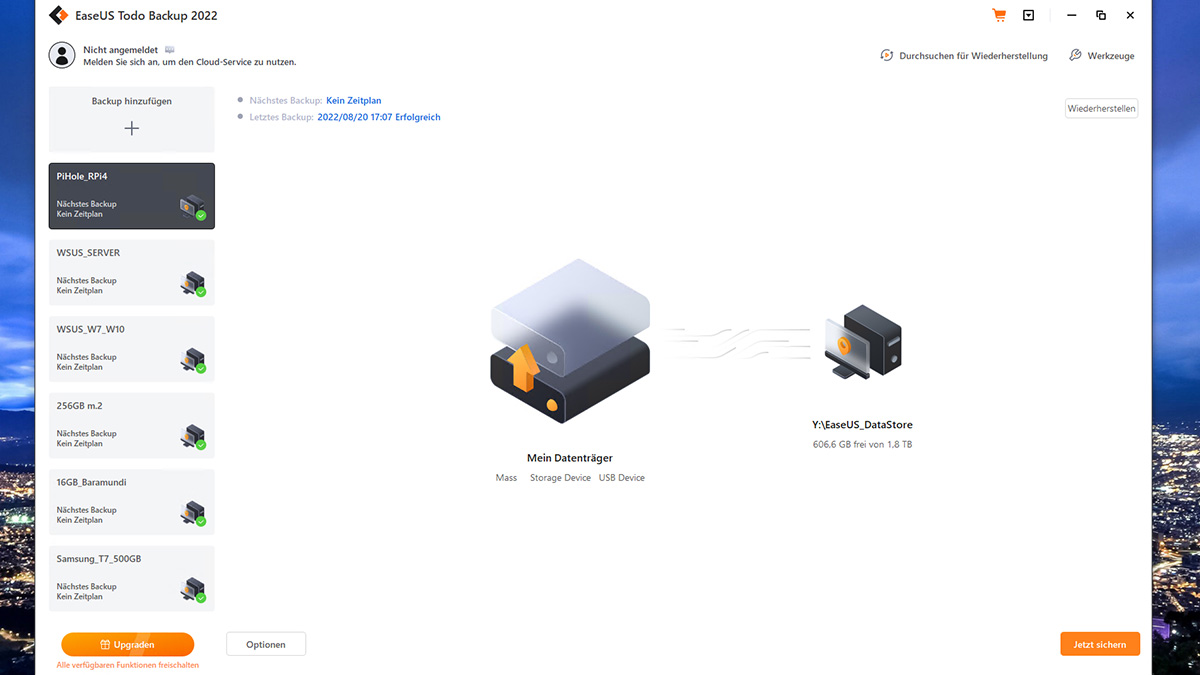Select the 256GB m.2 backup task
This screenshot has height=675, width=1200.
[x=132, y=425]
